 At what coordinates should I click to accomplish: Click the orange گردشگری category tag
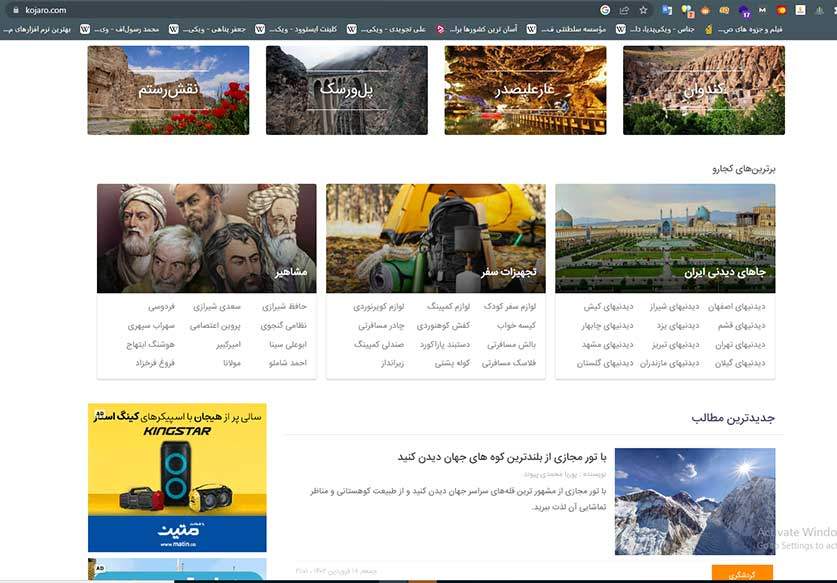tap(742, 574)
